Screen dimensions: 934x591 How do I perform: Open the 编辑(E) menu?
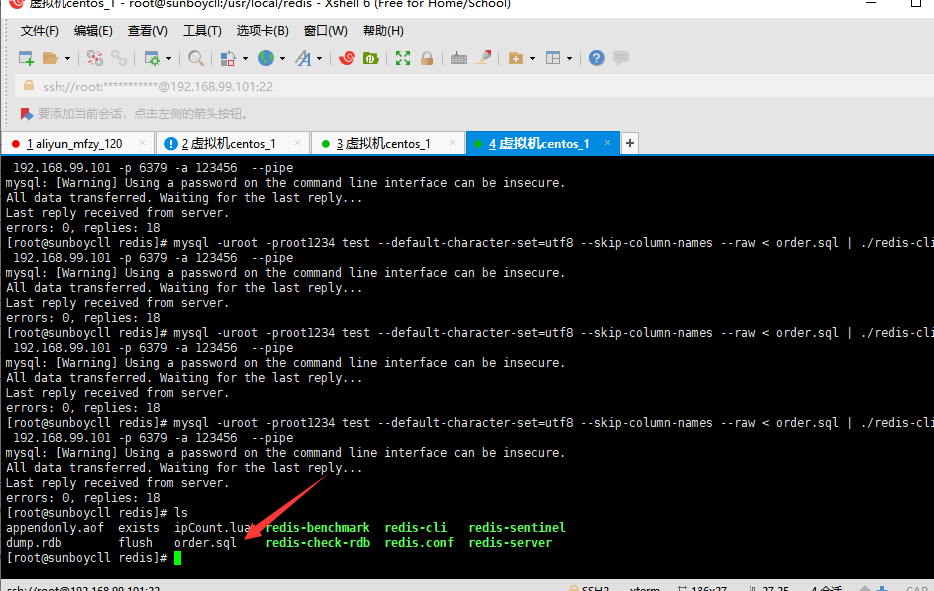pos(93,31)
